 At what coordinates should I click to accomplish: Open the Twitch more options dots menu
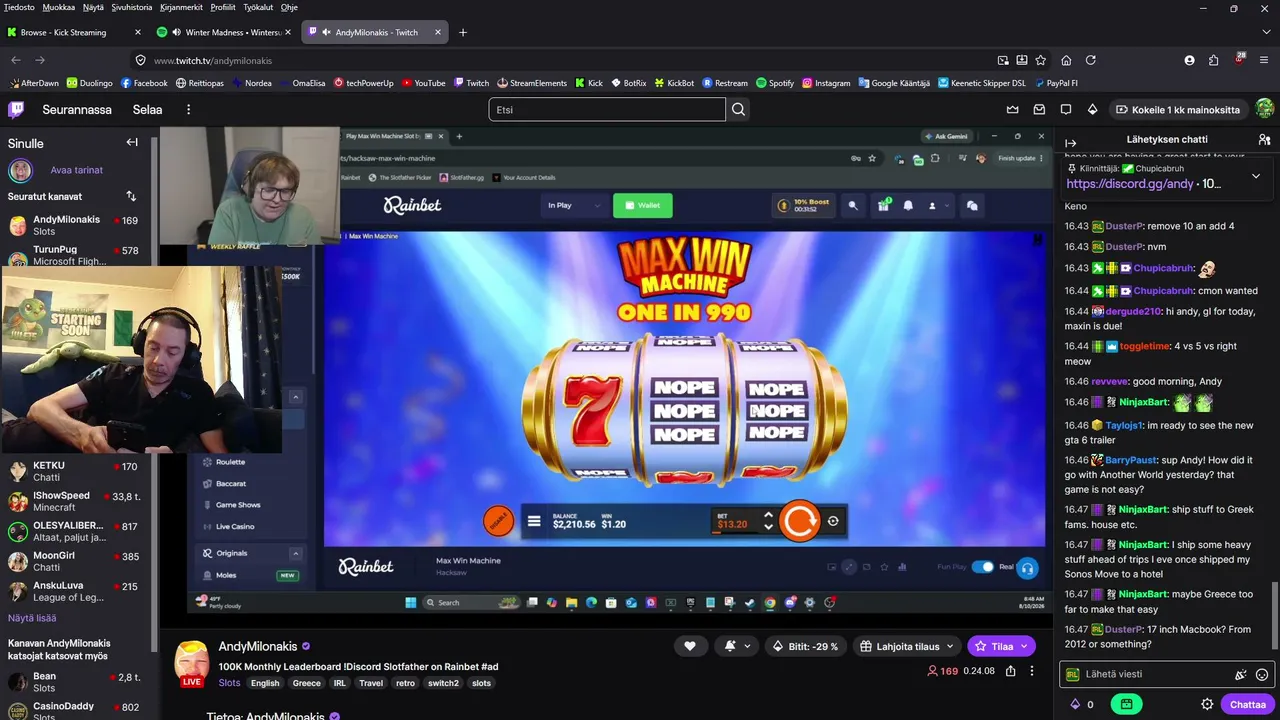[188, 109]
